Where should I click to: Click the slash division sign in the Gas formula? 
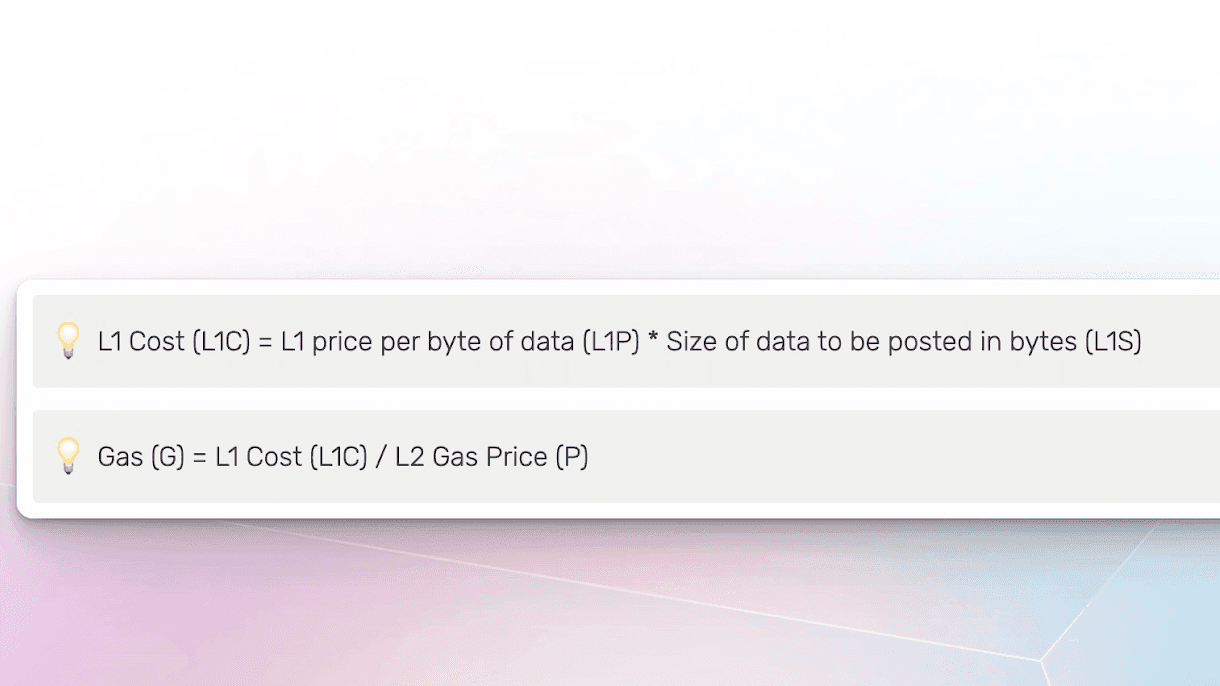tap(381, 457)
